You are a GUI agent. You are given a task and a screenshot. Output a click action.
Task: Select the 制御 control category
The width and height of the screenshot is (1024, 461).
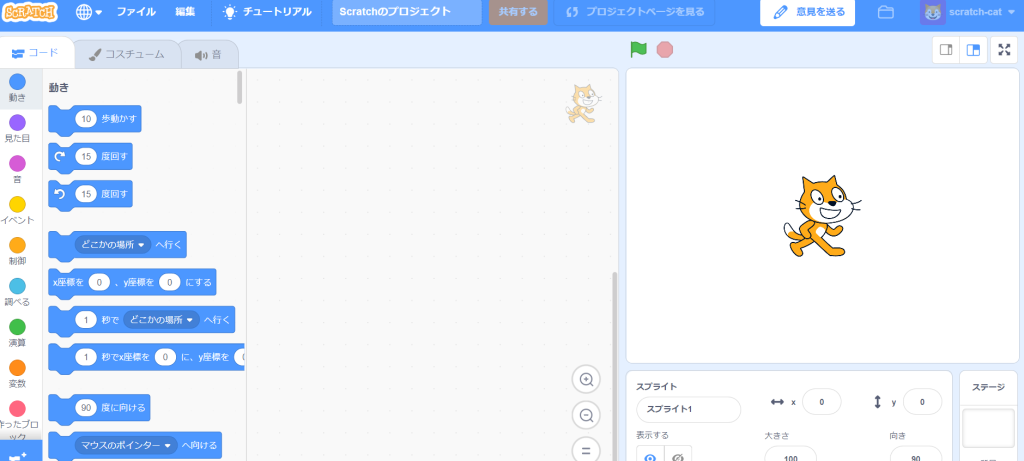click(x=18, y=251)
